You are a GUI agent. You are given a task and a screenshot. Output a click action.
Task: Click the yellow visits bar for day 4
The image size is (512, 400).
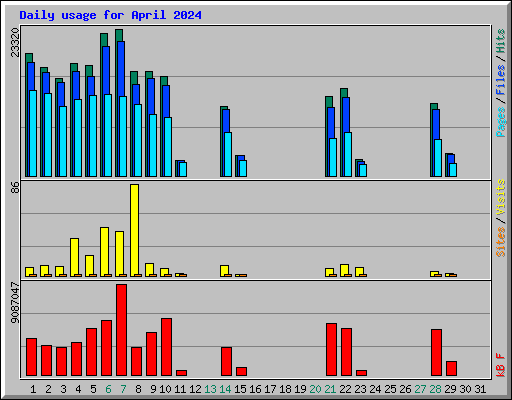[74, 257]
